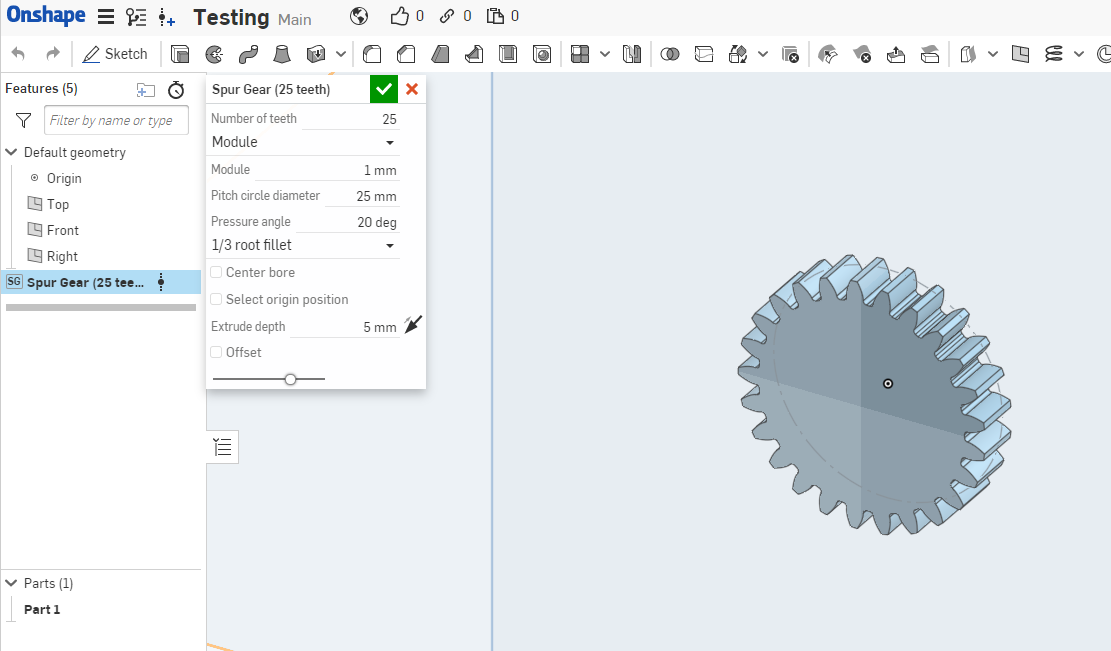Open the Onshape main hamburger menu
The image size is (1111, 651).
click(106, 17)
